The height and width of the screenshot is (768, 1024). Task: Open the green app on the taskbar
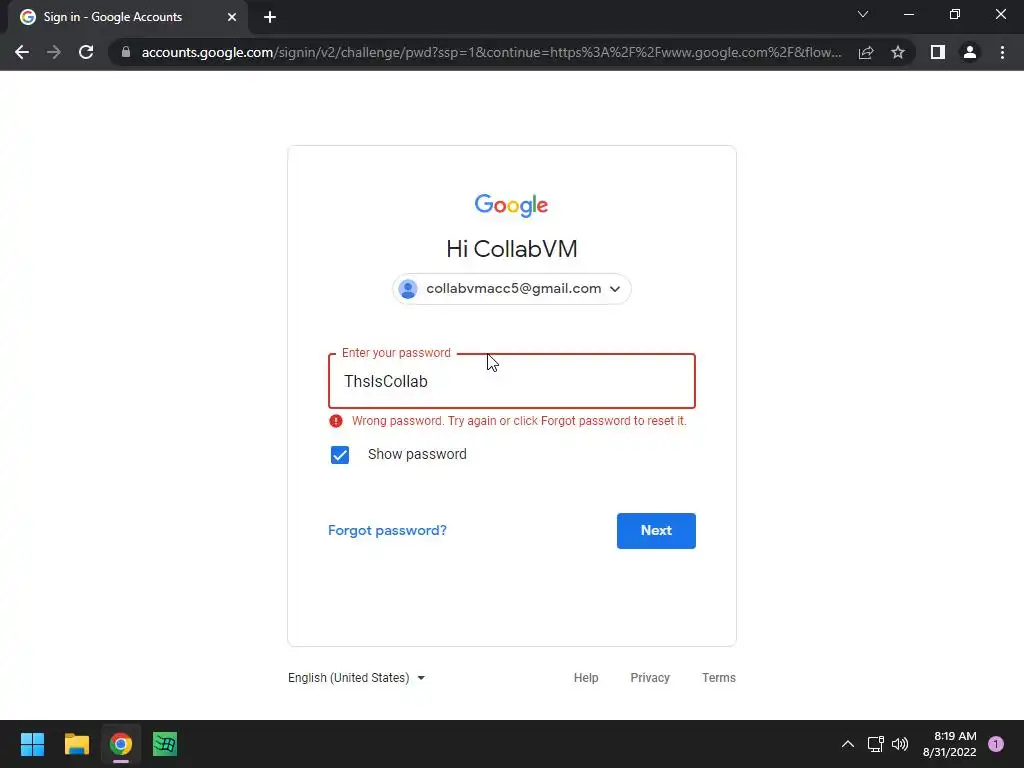tap(165, 744)
